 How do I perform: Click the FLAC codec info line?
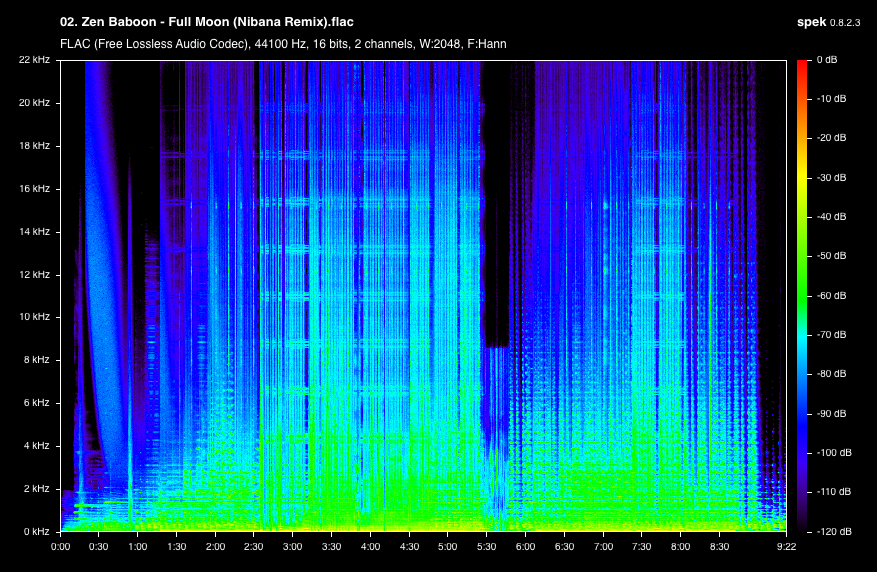click(x=283, y=44)
